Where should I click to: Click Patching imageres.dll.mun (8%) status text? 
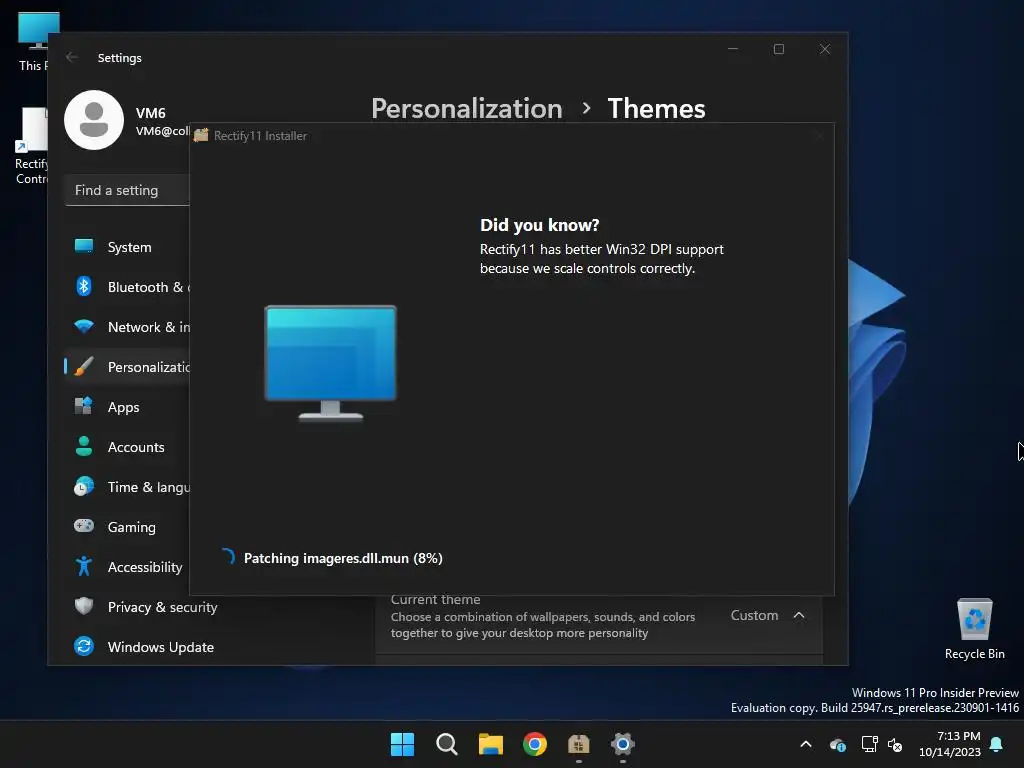343,558
